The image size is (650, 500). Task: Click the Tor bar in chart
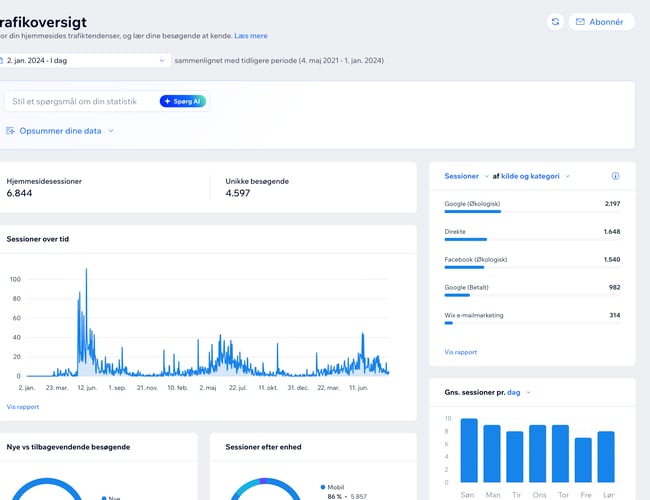tap(560, 454)
